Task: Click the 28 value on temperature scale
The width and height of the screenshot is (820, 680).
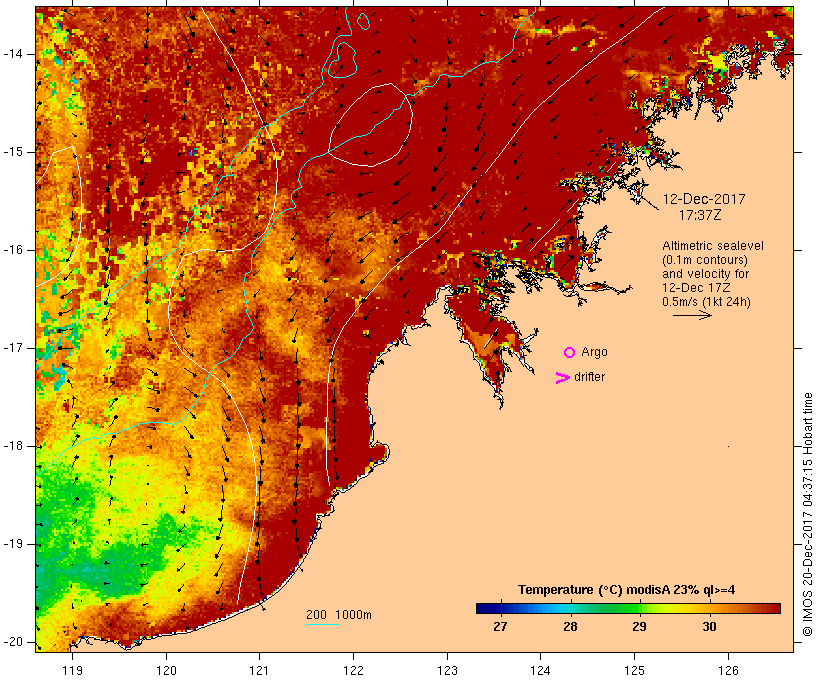Action: 570,627
